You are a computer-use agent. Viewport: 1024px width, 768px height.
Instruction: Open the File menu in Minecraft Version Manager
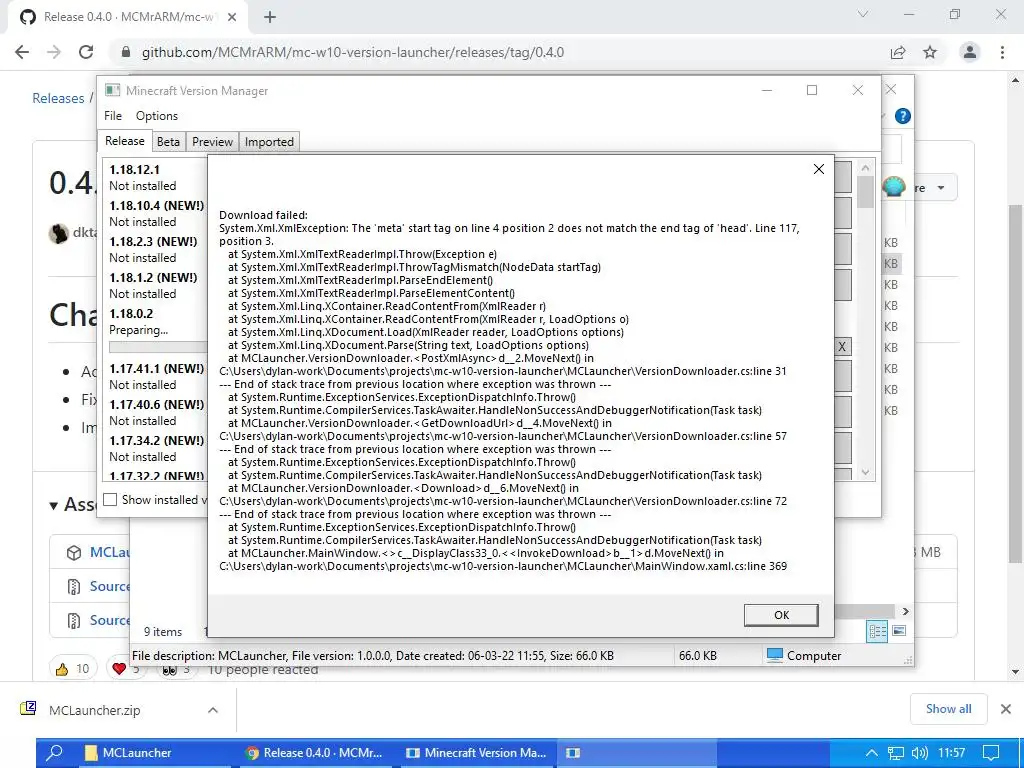pyautogui.click(x=112, y=116)
